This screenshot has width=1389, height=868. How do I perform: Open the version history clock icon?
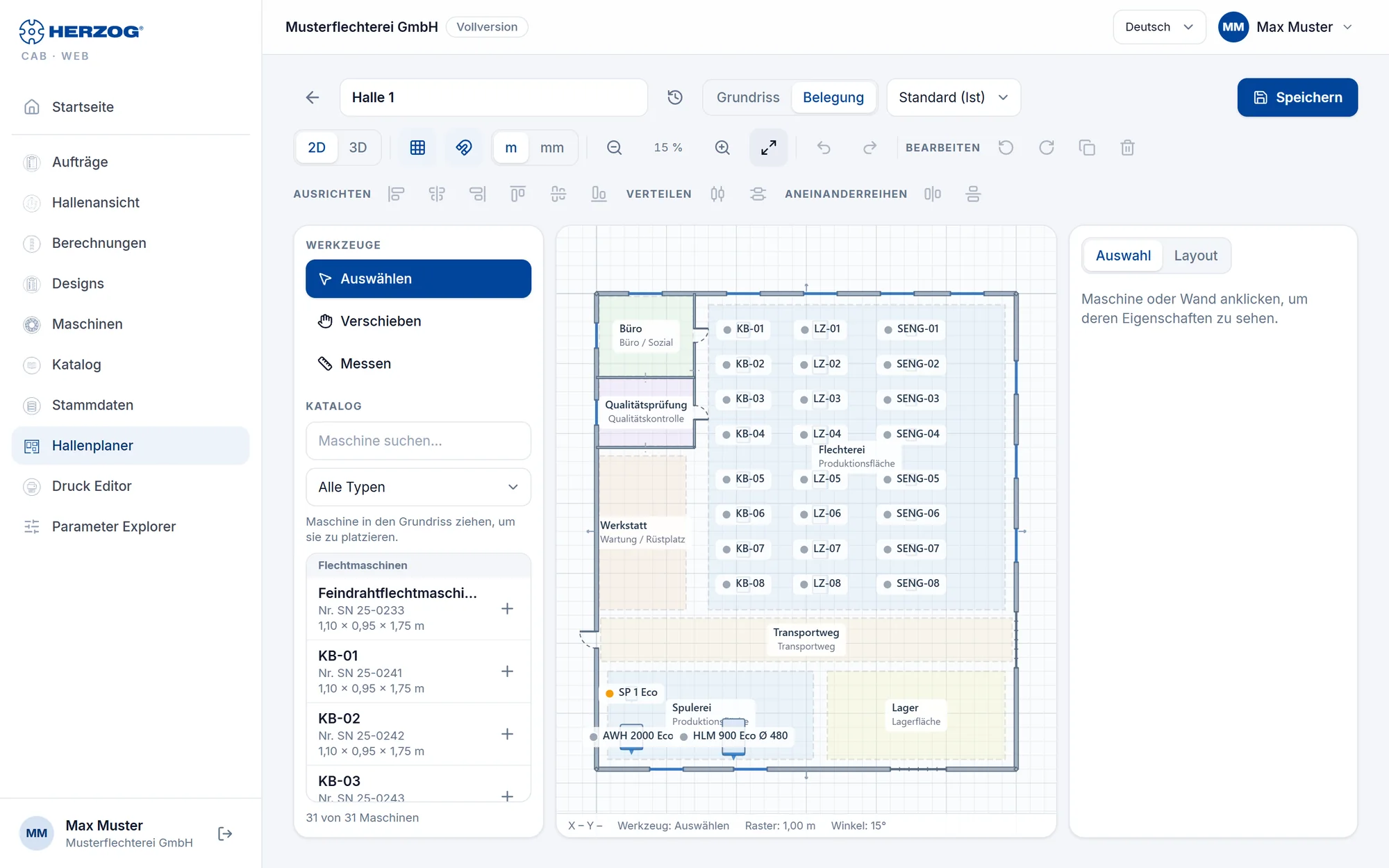(675, 97)
